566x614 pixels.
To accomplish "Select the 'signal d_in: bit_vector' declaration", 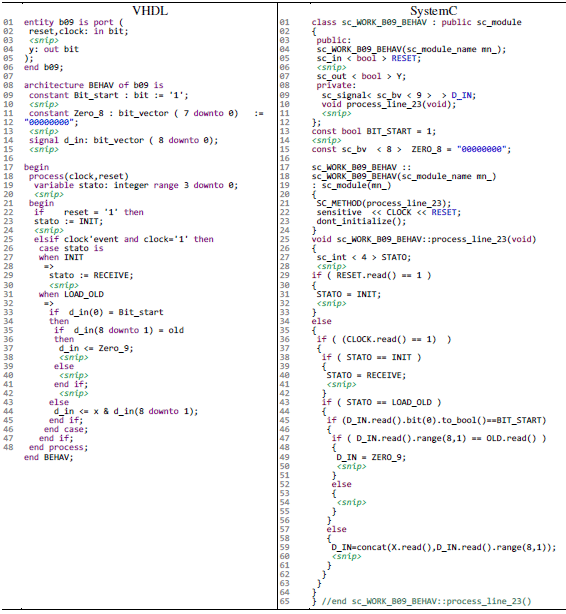I will tap(123, 140).
